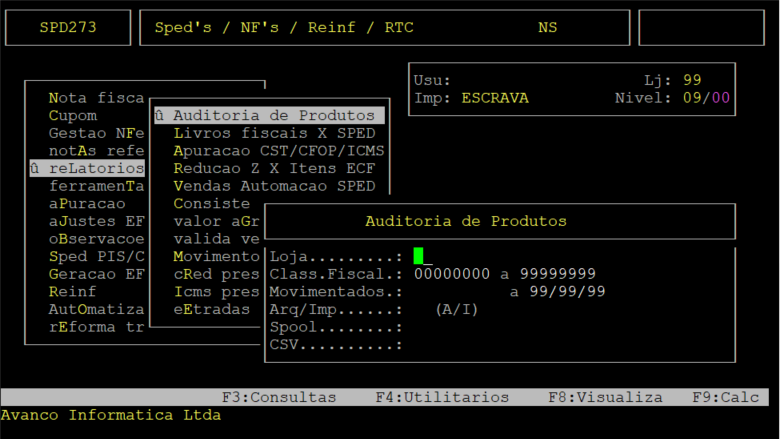Viewport: 780px width, 439px height.
Task: Select 'Nota fiscal' in main menu
Action: (96, 98)
